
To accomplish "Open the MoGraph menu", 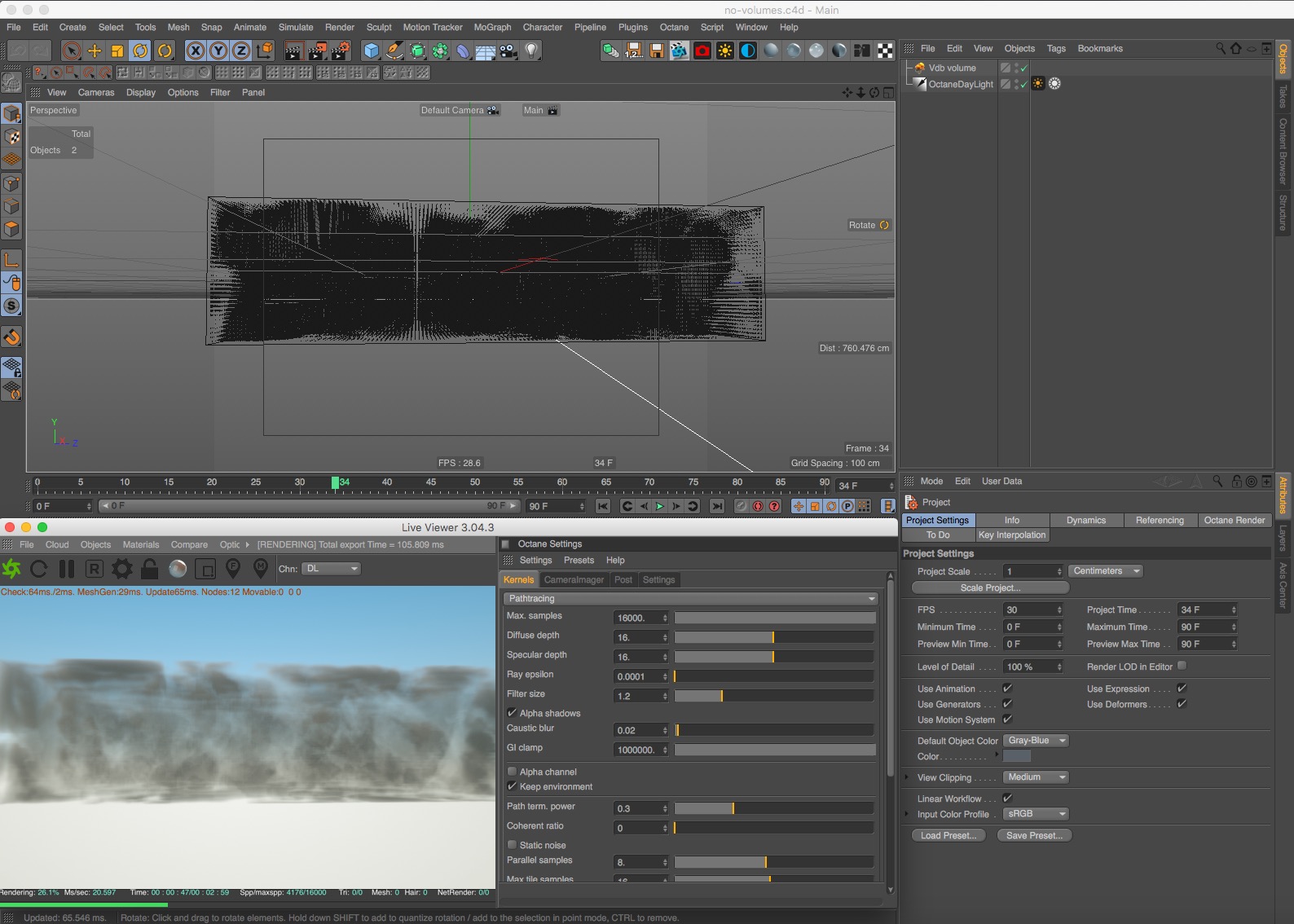I will [492, 27].
